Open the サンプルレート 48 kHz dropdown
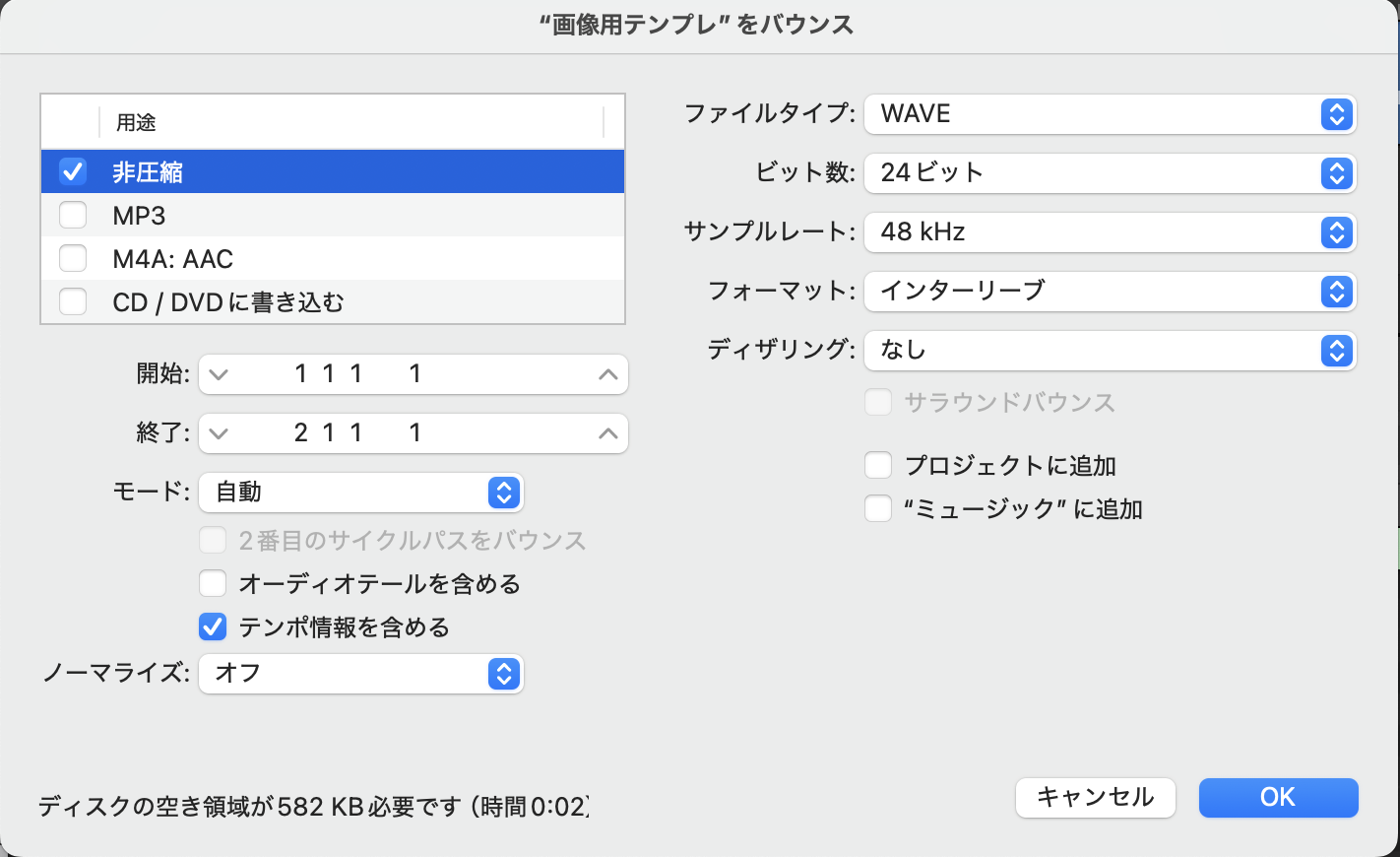 coord(1110,232)
